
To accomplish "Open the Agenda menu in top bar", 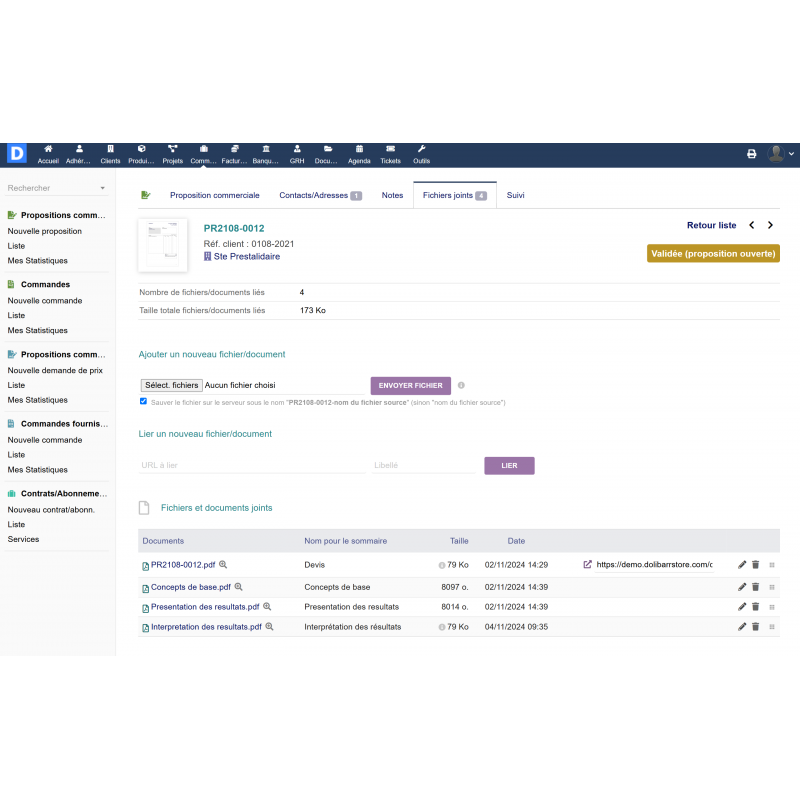I will (x=359, y=154).
